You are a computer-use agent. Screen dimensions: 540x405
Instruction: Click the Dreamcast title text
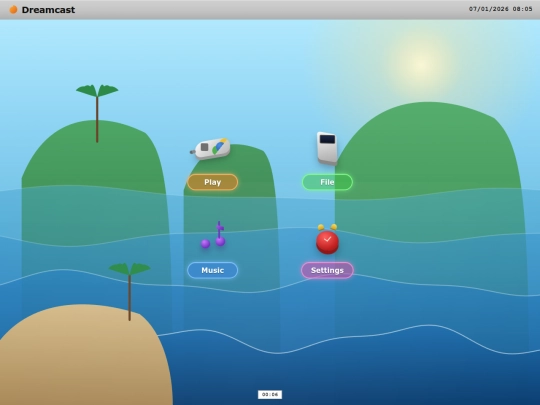pyautogui.click(x=48, y=10)
